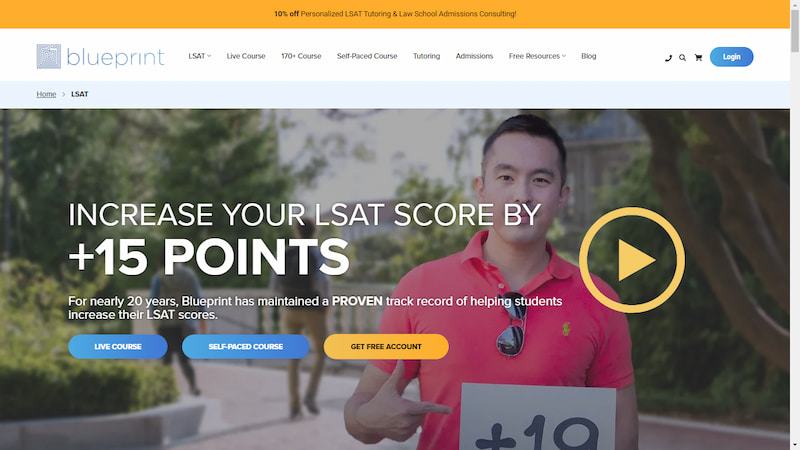Viewport: 800px width, 450px height.
Task: Follow the Home breadcrumb link
Action: point(46,94)
